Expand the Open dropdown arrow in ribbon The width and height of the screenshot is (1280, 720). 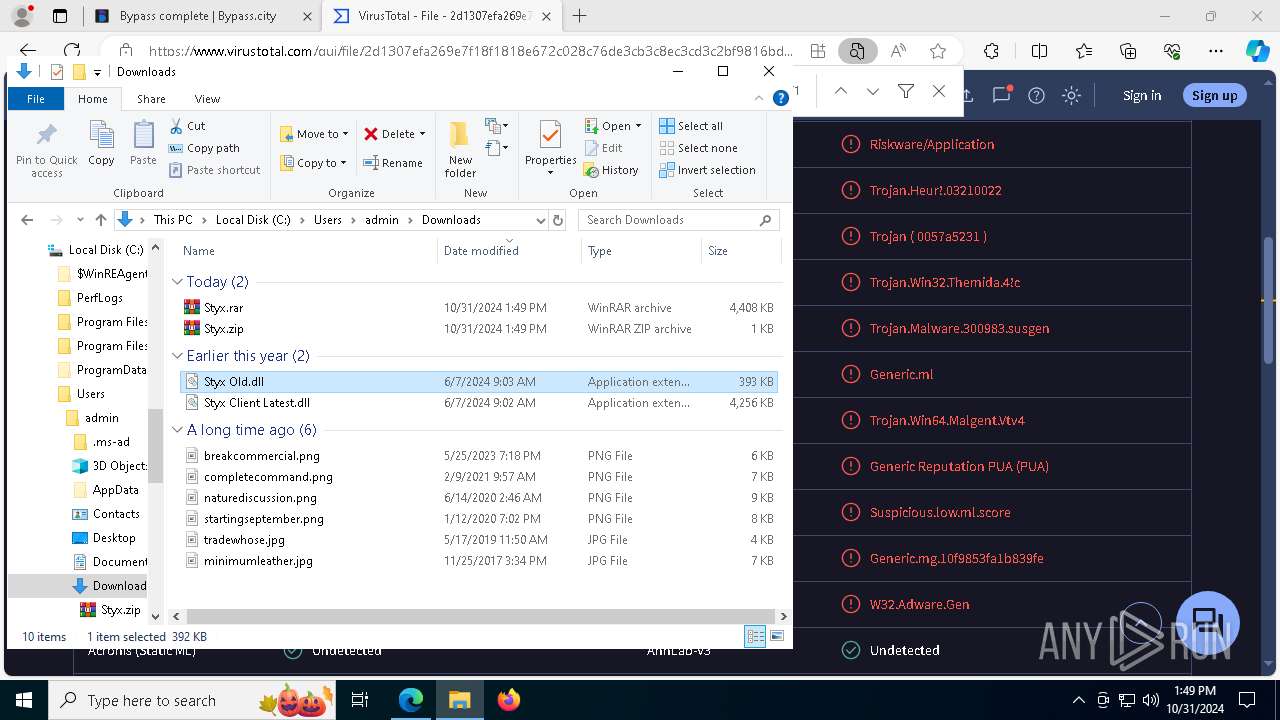pyautogui.click(x=638, y=126)
